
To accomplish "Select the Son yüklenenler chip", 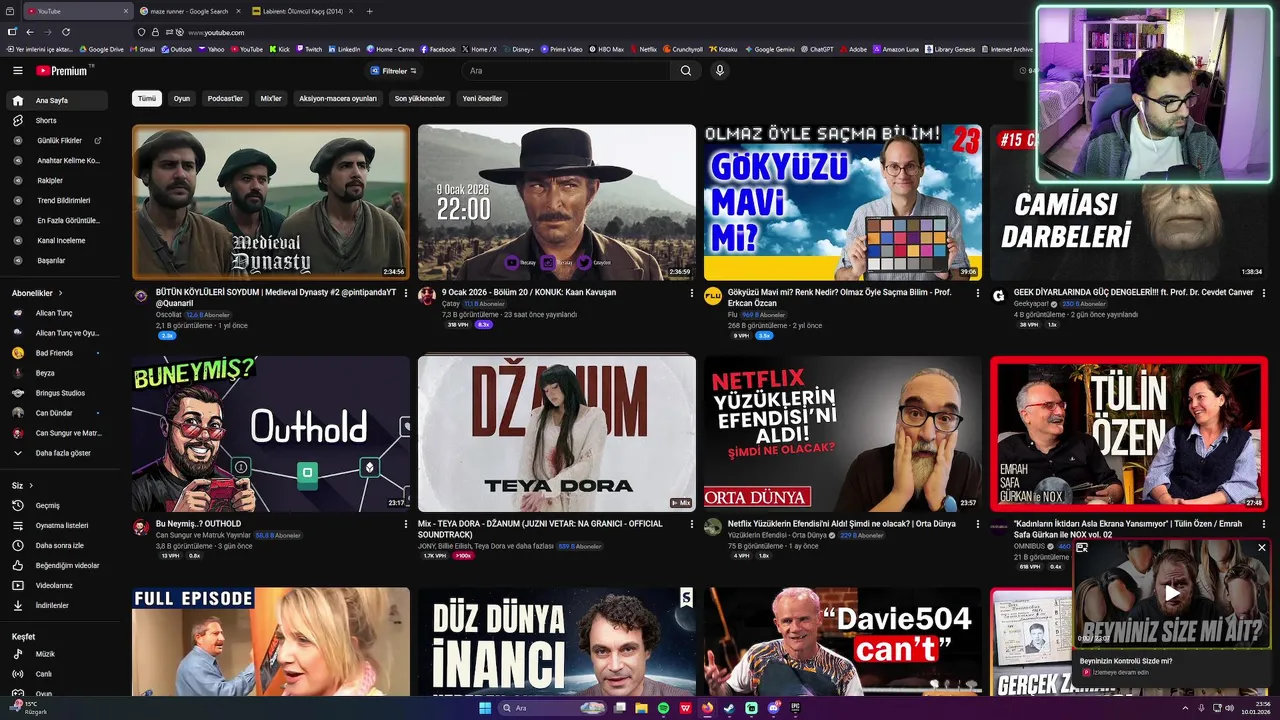I will point(420,99).
